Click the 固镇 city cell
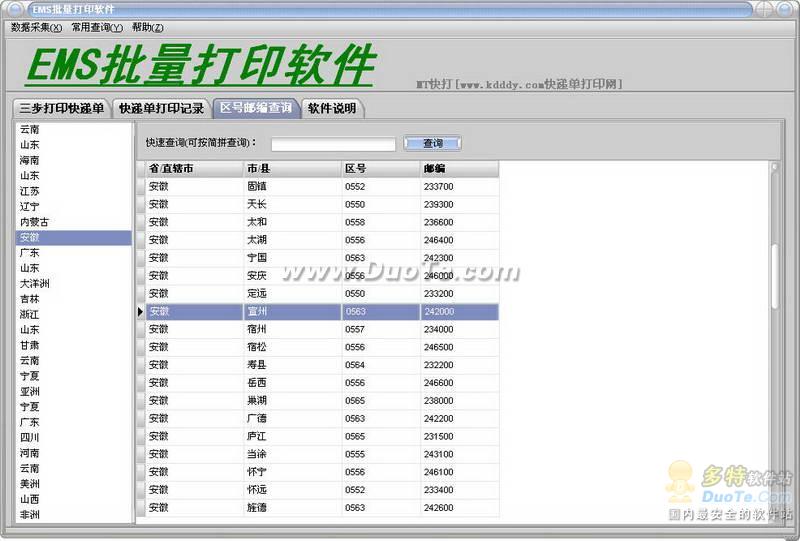Screen dimensions: 800x541 click(x=292, y=186)
